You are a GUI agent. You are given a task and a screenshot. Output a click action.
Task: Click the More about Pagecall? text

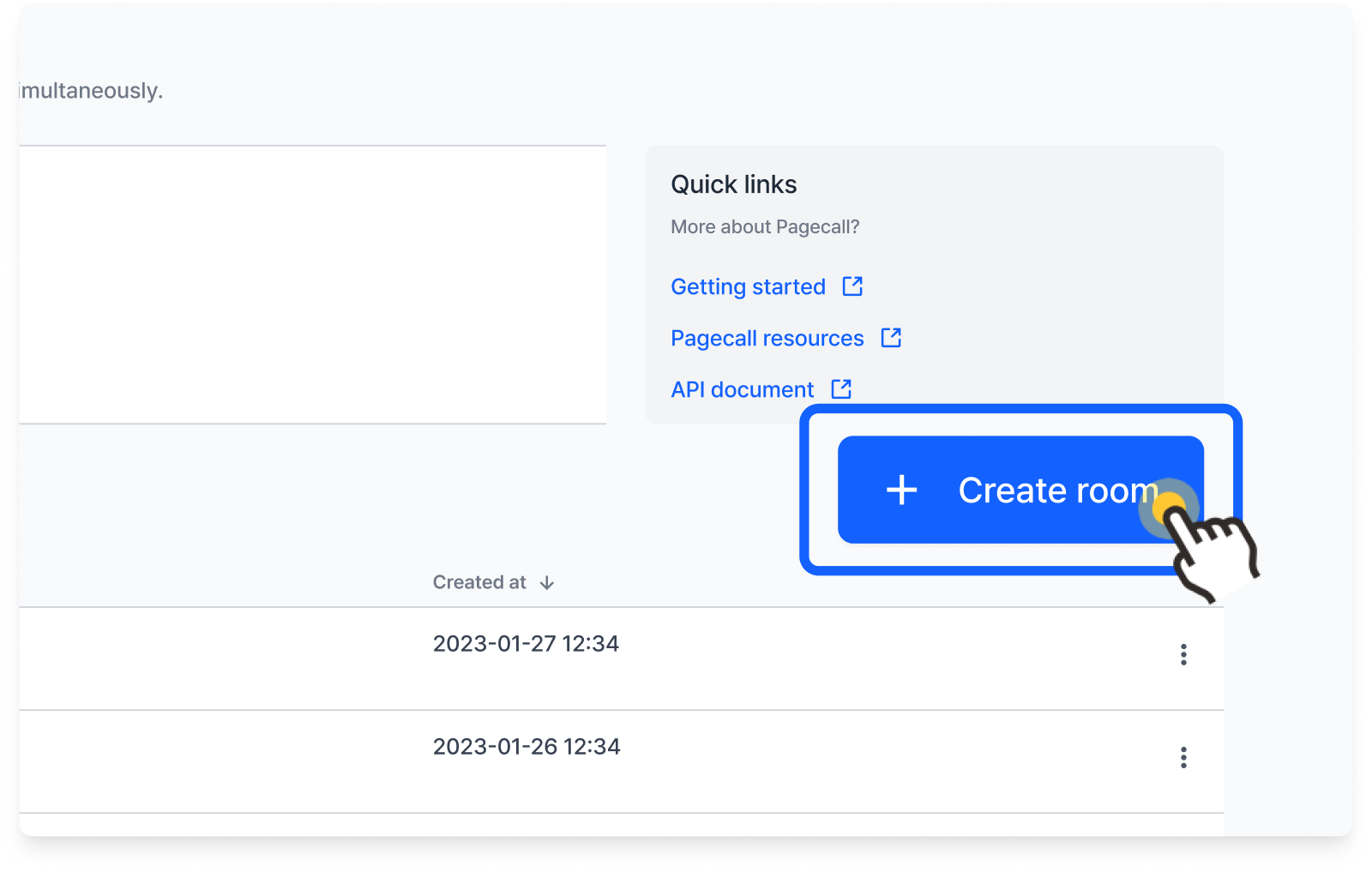pos(765,226)
